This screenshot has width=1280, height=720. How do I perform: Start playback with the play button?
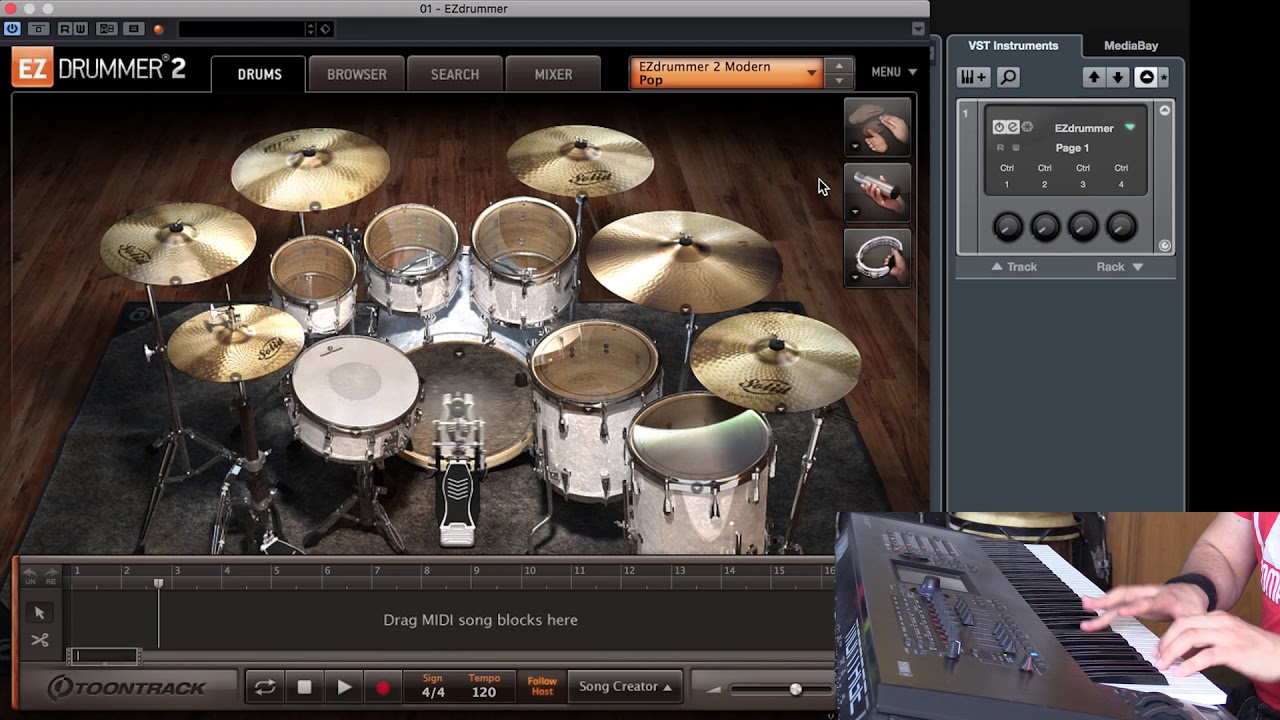click(343, 687)
